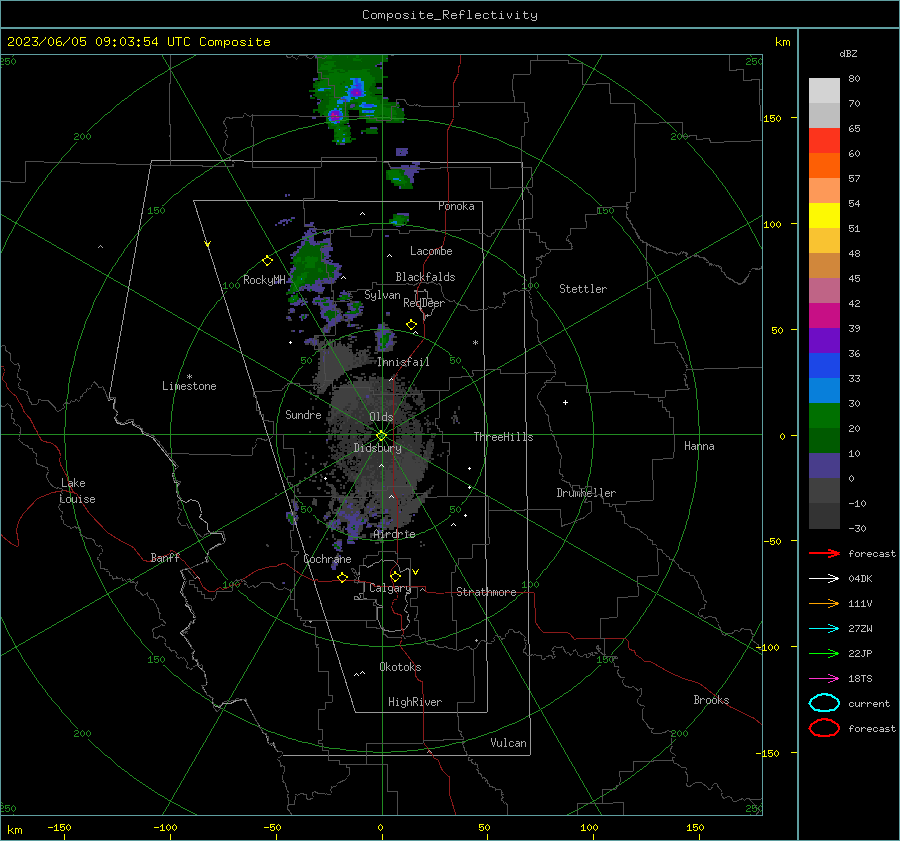The height and width of the screenshot is (841, 900).
Task: Click the green echo area east of RockyMH
Action: click(x=313, y=264)
